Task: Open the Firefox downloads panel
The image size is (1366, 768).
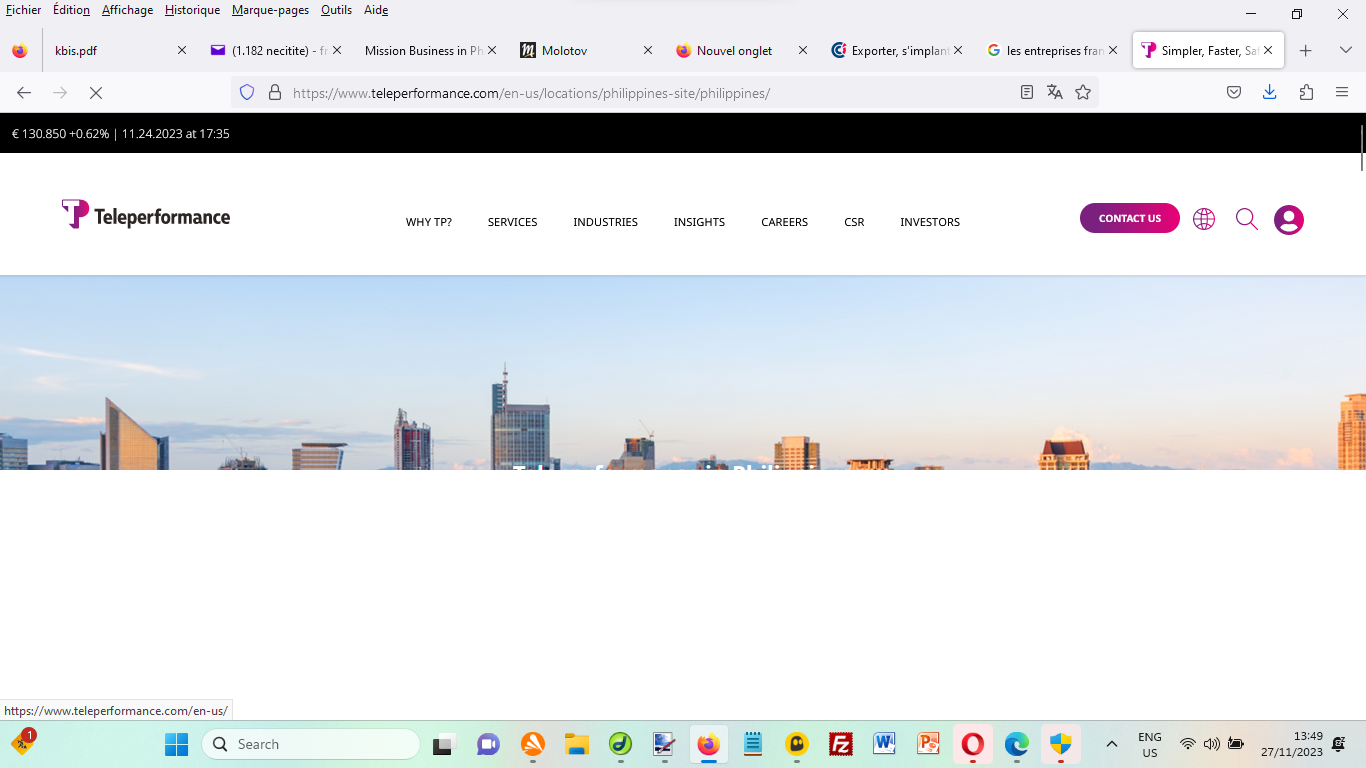Action: pos(1269,92)
